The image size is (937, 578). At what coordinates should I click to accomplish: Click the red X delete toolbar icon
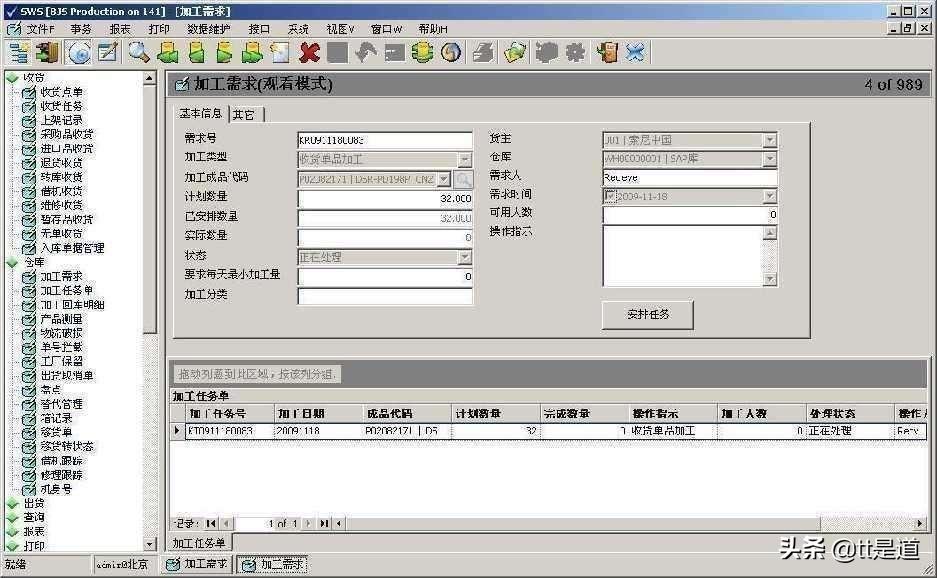[x=309, y=53]
